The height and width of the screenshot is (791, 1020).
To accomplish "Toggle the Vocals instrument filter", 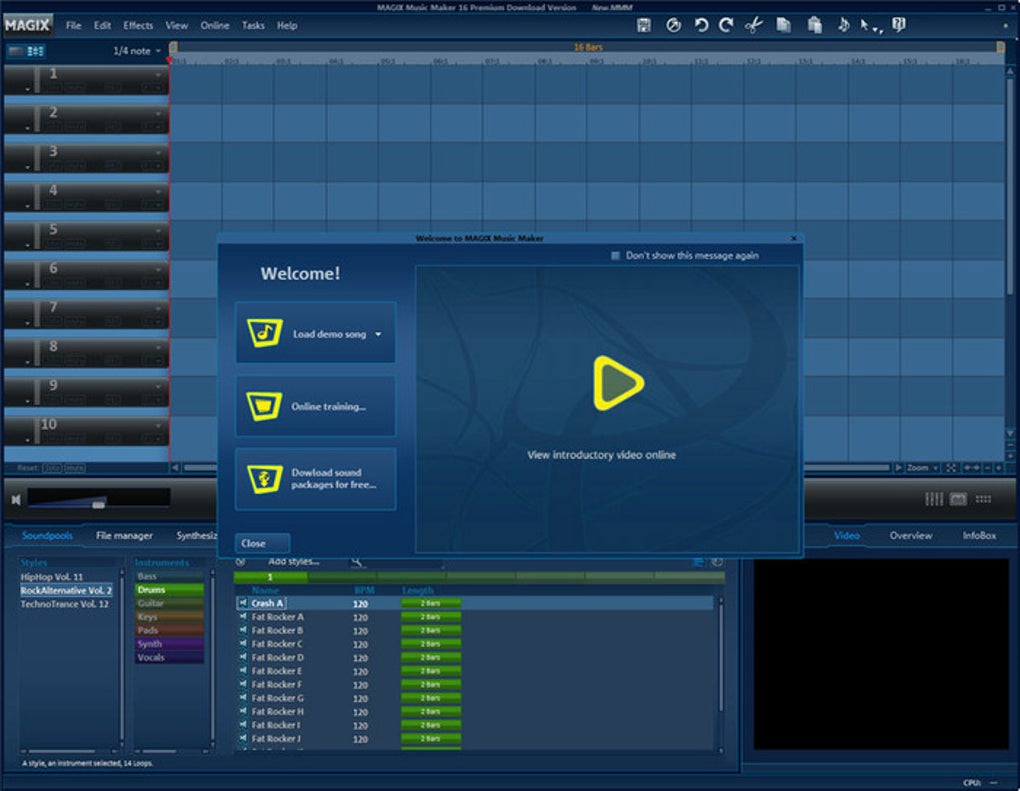I will tap(169, 658).
